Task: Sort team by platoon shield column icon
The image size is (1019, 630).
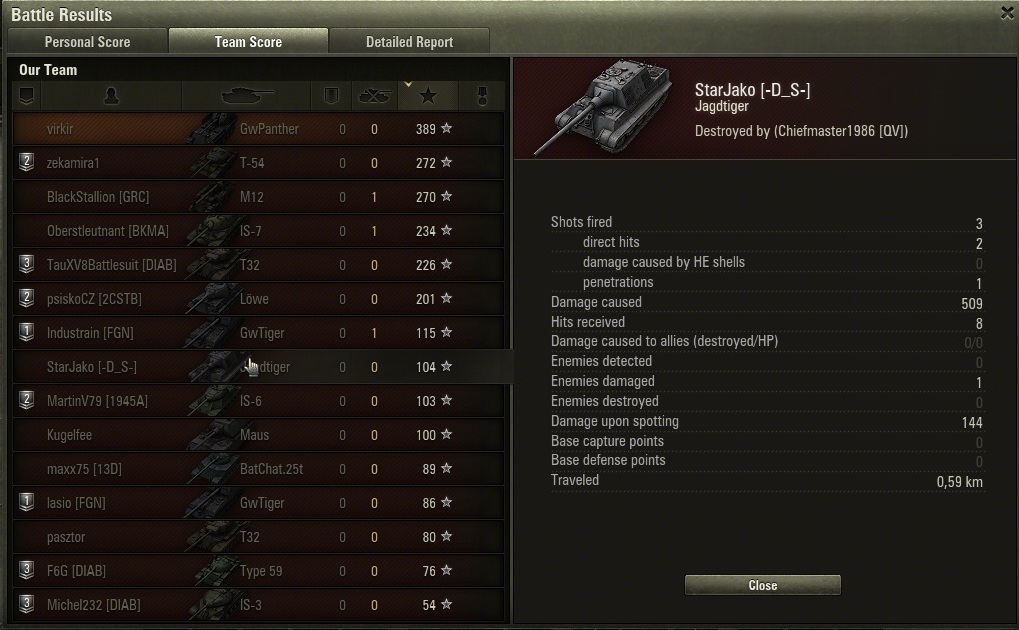Action: pos(27,96)
